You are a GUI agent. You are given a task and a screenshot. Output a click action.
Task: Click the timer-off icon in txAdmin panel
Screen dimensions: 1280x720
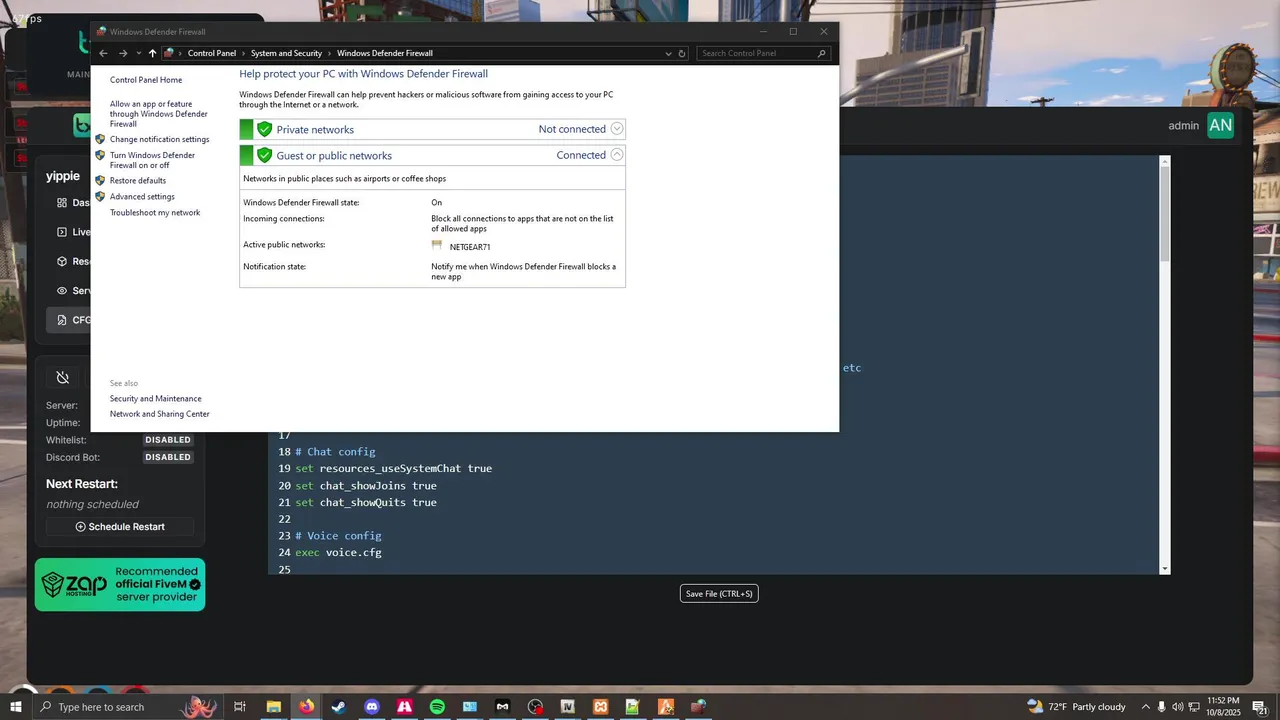click(x=62, y=377)
